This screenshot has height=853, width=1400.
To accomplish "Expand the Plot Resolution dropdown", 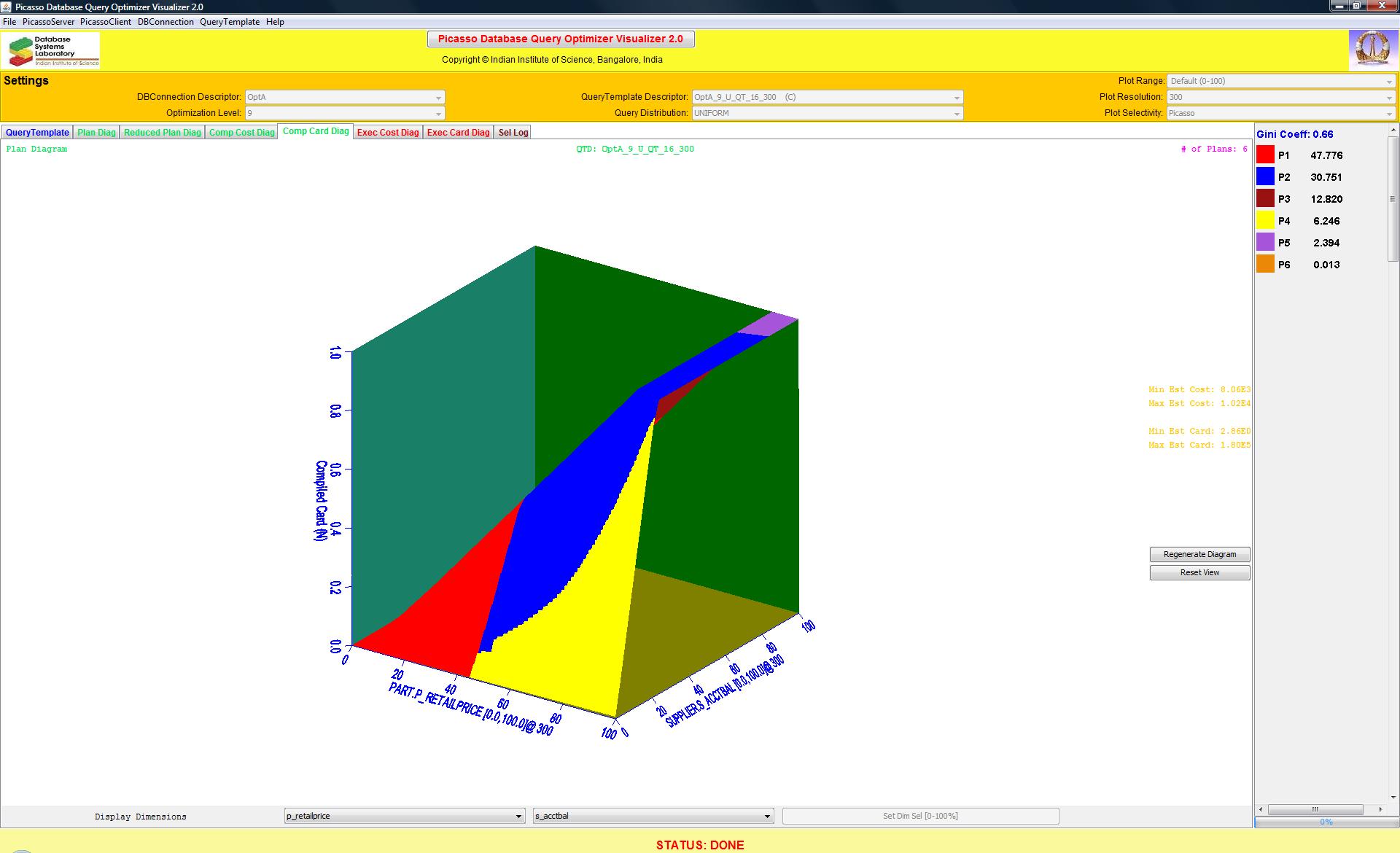I will pos(1281,97).
